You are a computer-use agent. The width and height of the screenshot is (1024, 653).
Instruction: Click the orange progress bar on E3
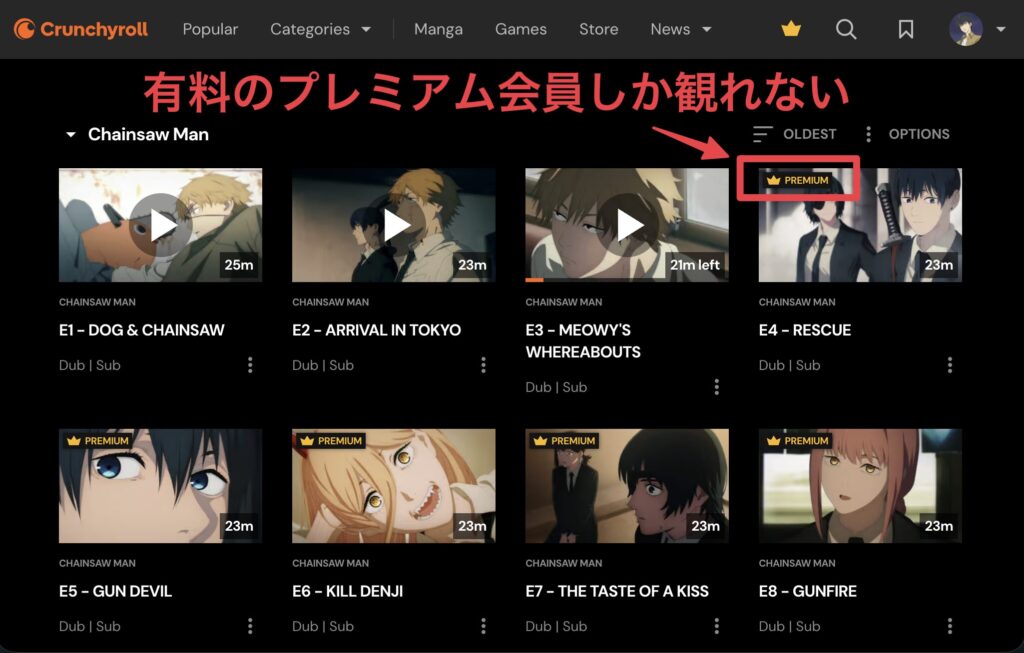(535, 281)
